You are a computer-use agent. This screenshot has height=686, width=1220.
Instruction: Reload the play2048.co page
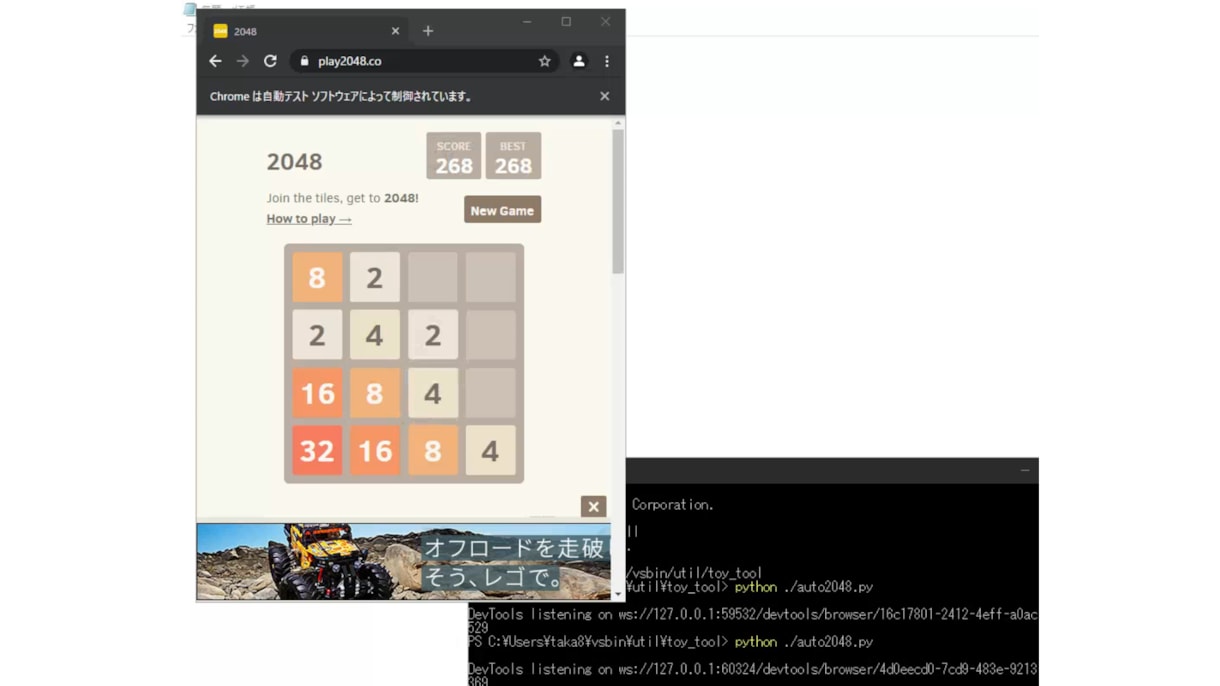(x=270, y=61)
